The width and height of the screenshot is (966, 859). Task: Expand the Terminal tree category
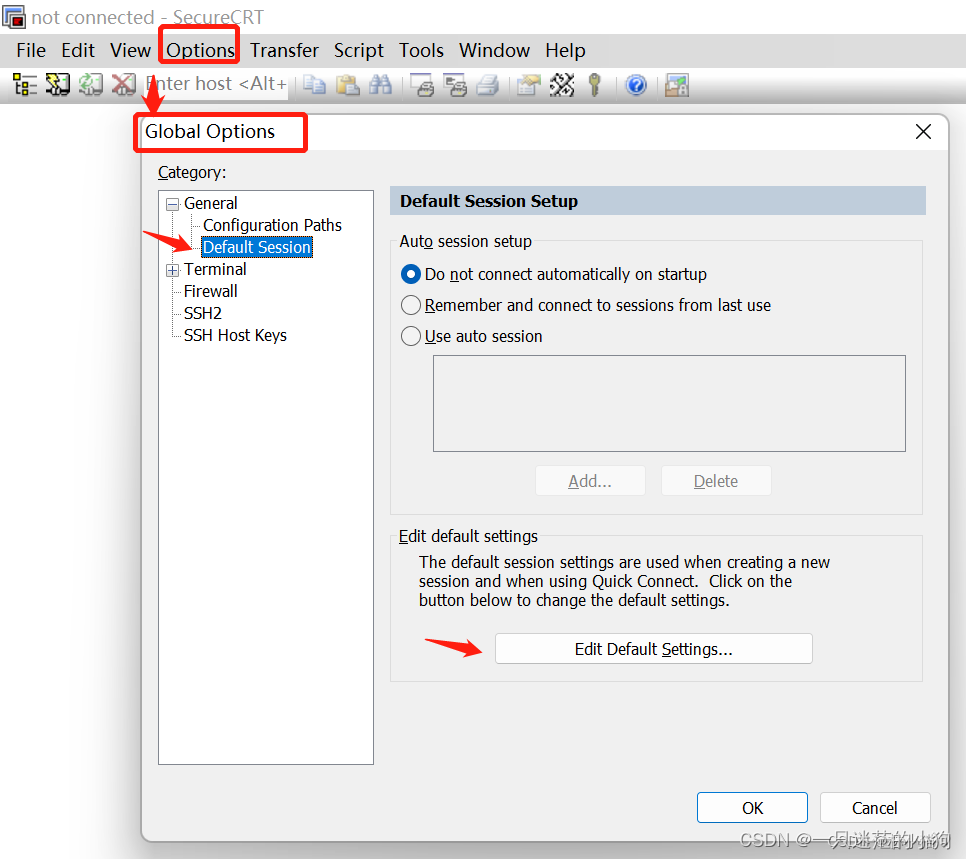pyautogui.click(x=172, y=270)
